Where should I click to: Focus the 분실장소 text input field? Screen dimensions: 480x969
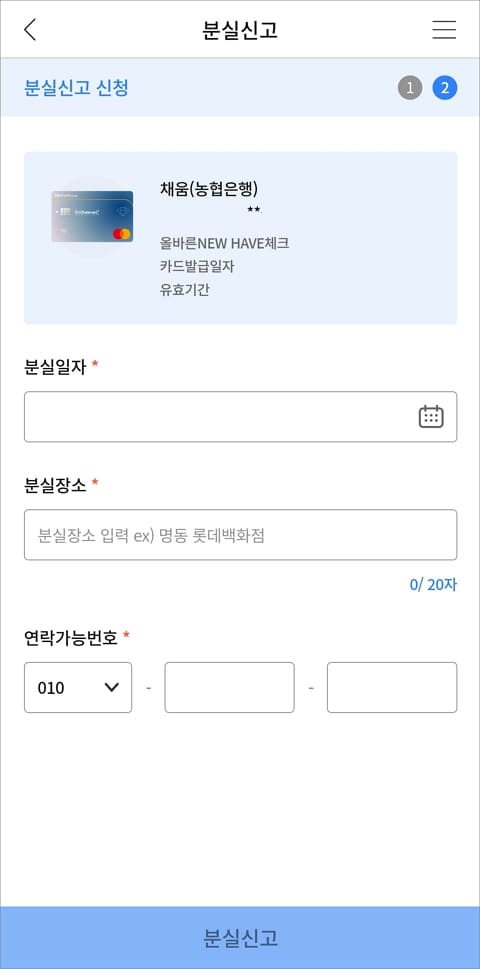point(240,535)
